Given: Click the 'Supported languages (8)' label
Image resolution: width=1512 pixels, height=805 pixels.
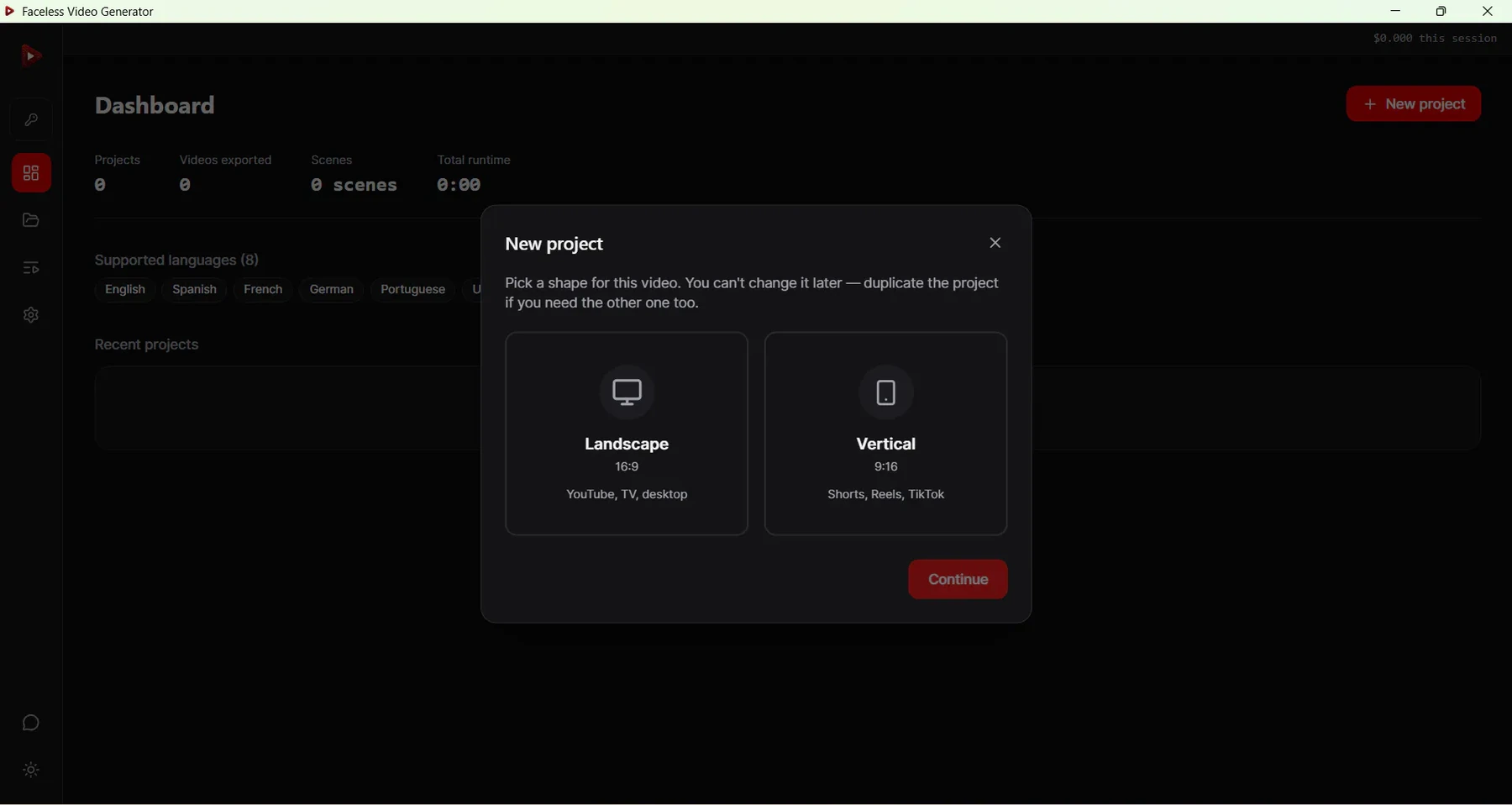Looking at the screenshot, I should (176, 260).
